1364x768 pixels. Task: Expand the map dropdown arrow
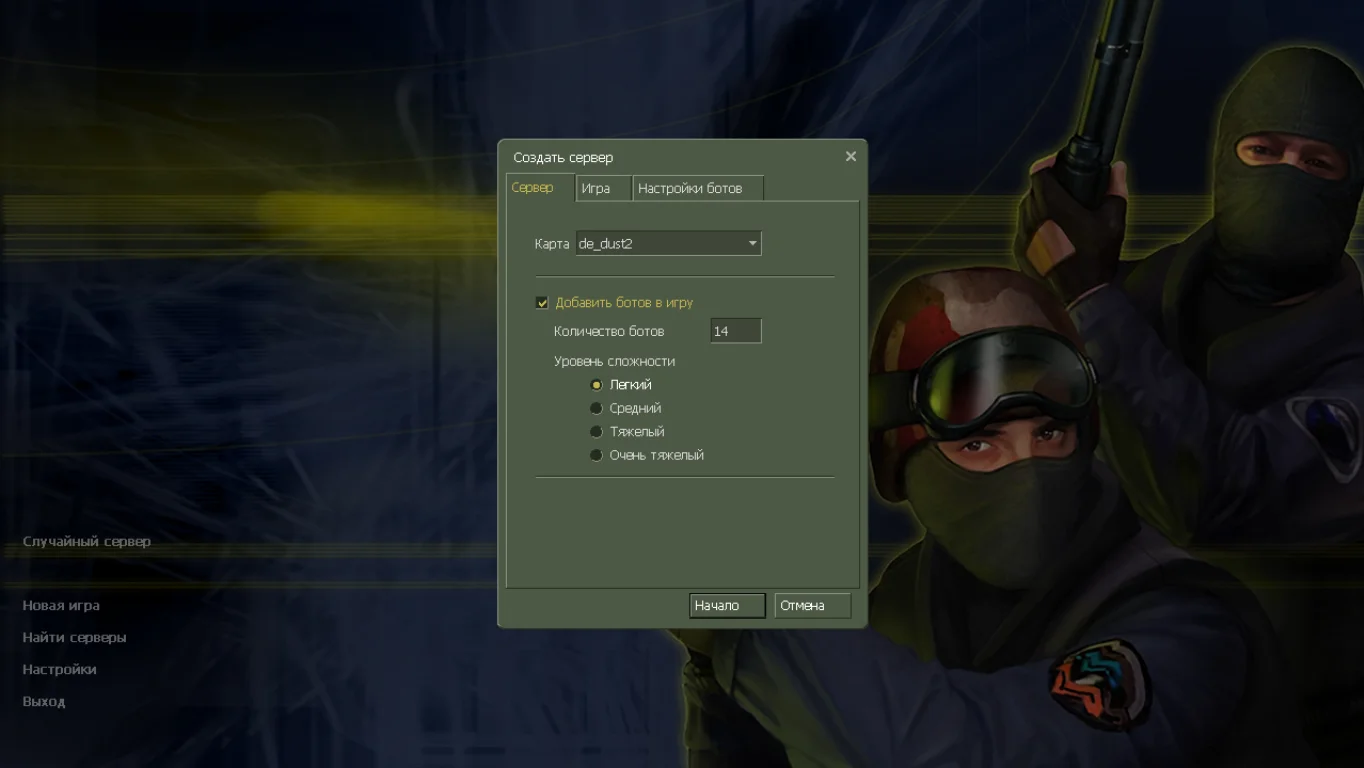coord(752,243)
